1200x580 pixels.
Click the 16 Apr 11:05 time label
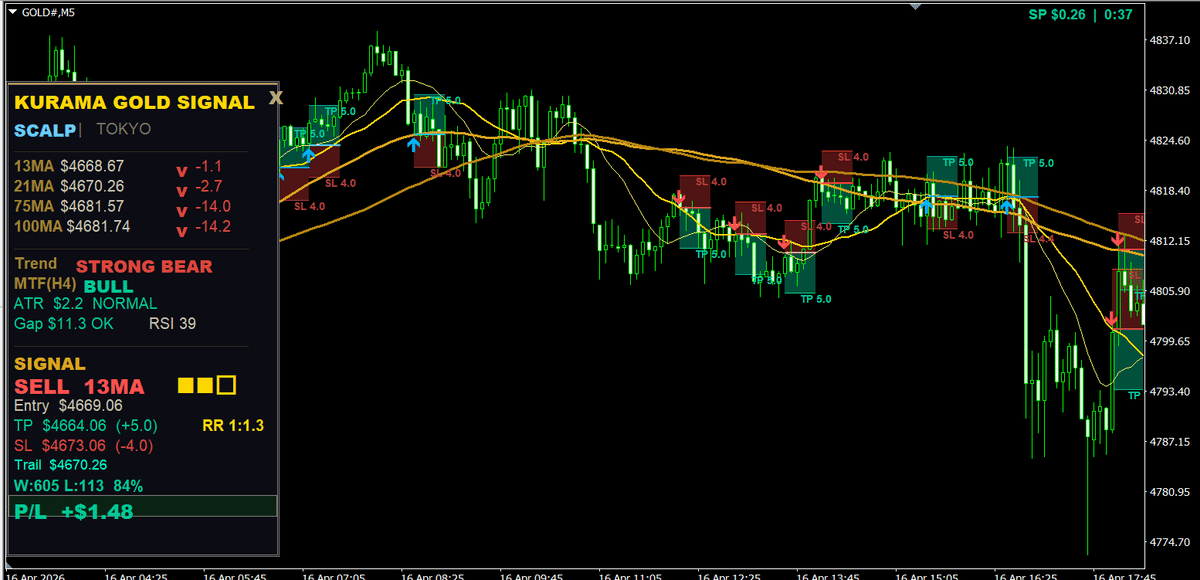pos(632,575)
